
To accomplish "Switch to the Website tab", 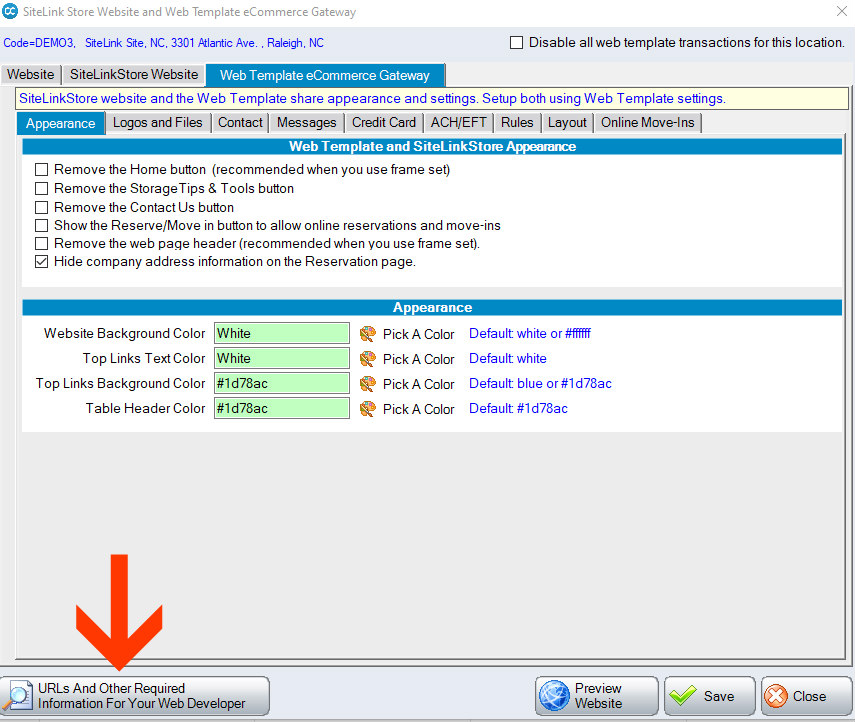I will point(31,75).
